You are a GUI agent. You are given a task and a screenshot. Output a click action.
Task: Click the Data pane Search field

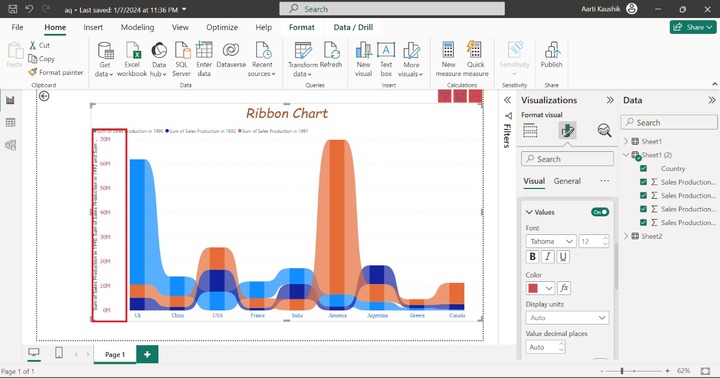[669, 122]
